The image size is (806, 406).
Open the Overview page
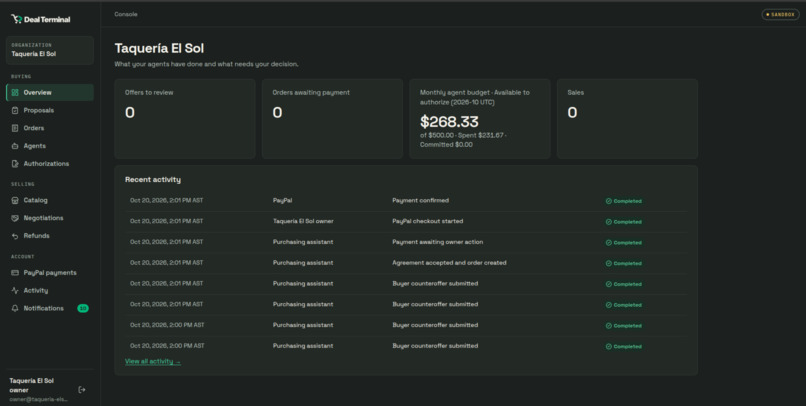[x=50, y=93]
